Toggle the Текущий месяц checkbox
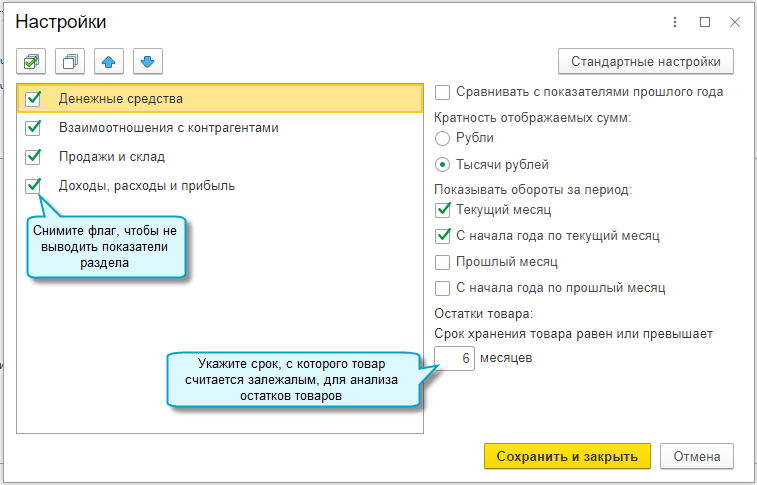 click(x=443, y=210)
